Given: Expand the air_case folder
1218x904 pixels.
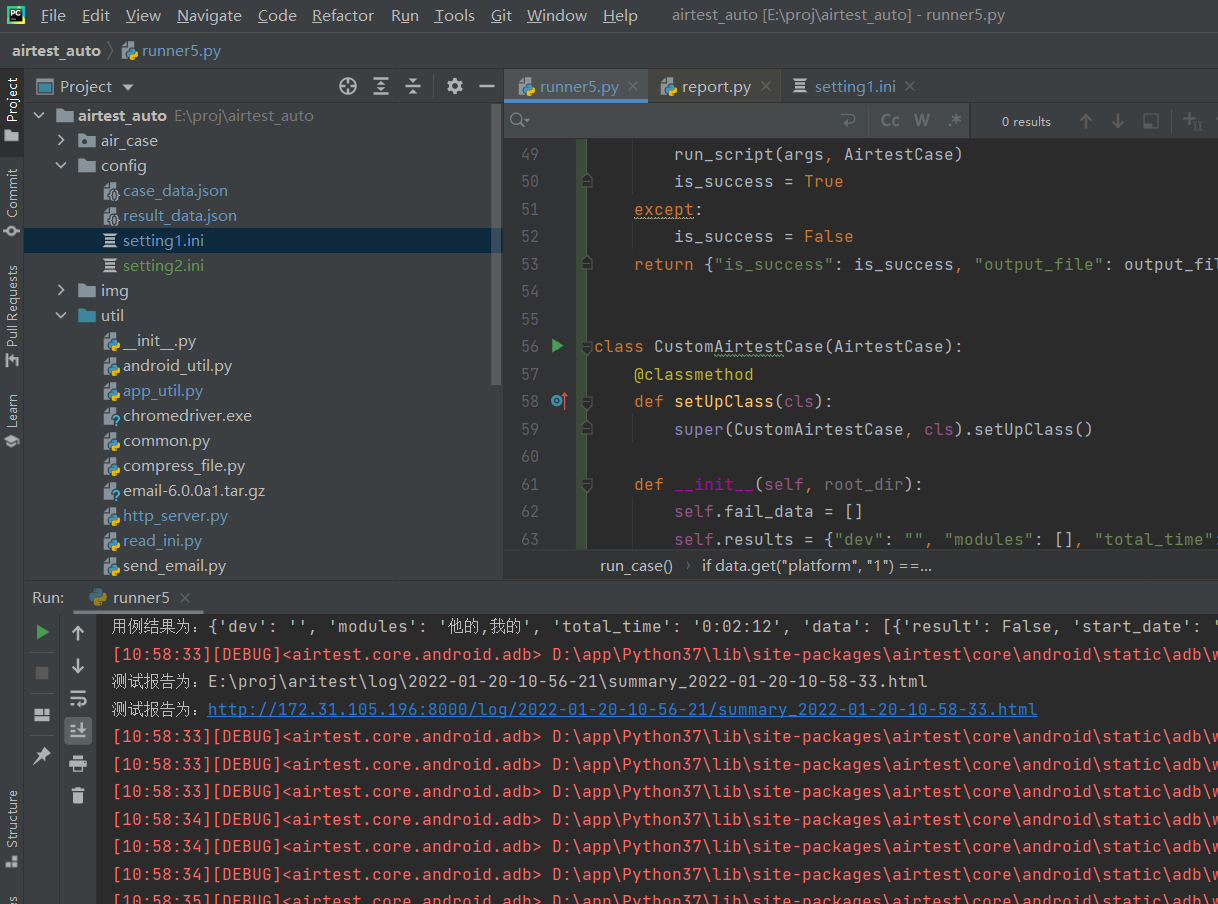Looking at the screenshot, I should (x=61, y=141).
